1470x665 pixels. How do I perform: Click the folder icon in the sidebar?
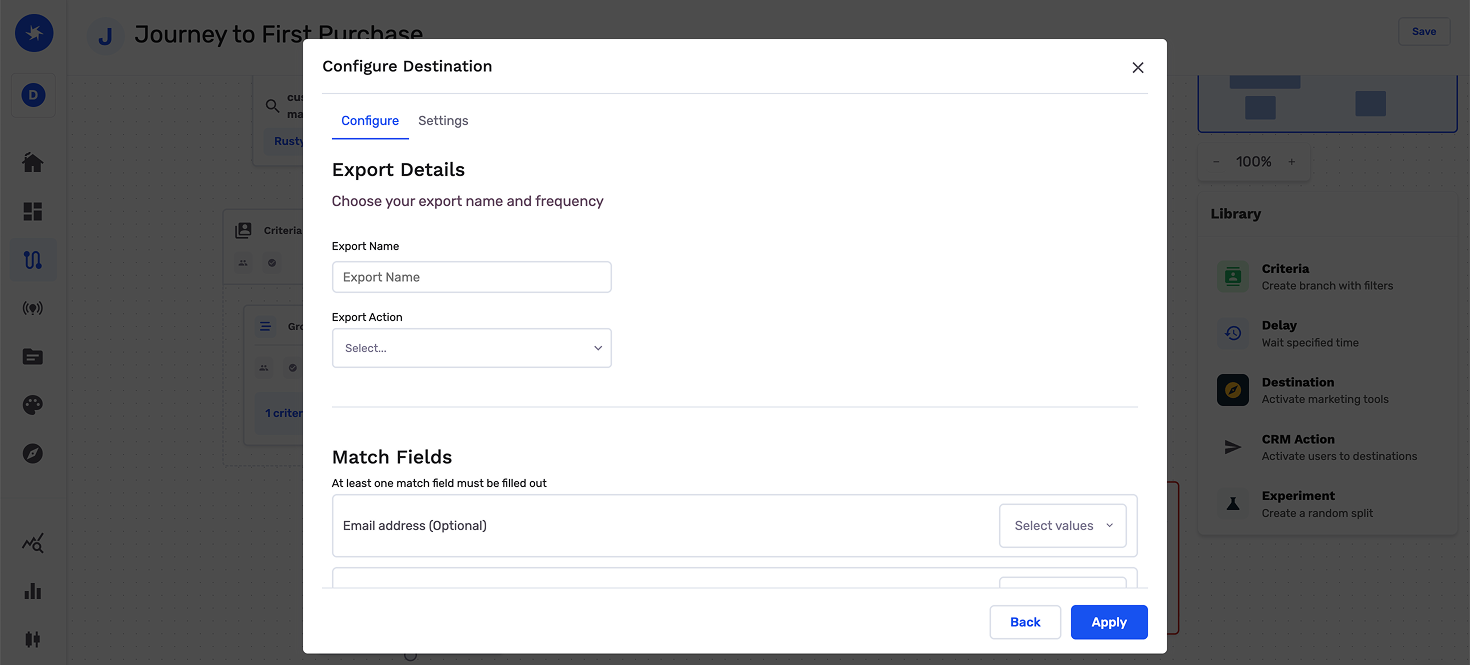tap(33, 356)
